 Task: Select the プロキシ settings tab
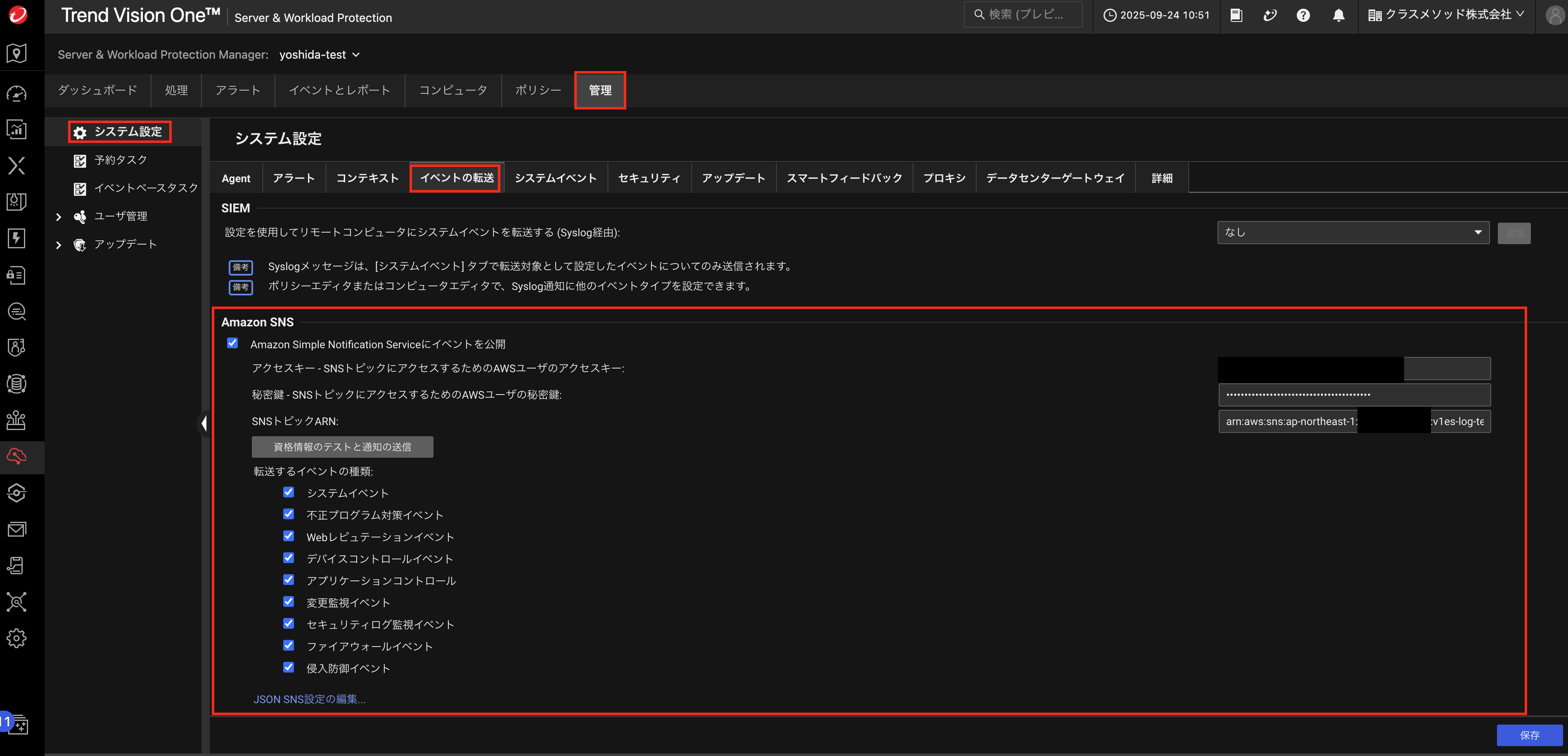944,178
